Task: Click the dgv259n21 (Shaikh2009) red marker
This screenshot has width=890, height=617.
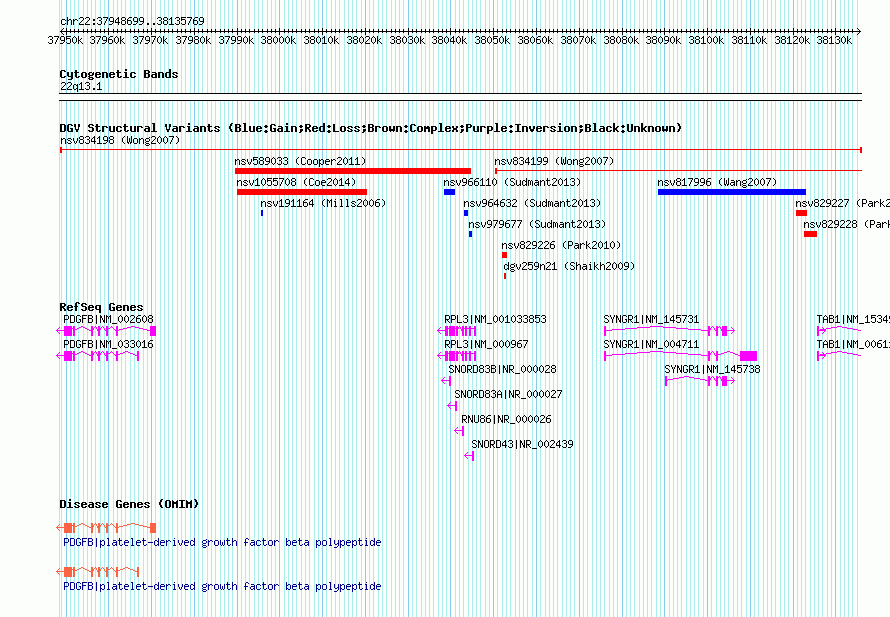Action: [x=505, y=276]
